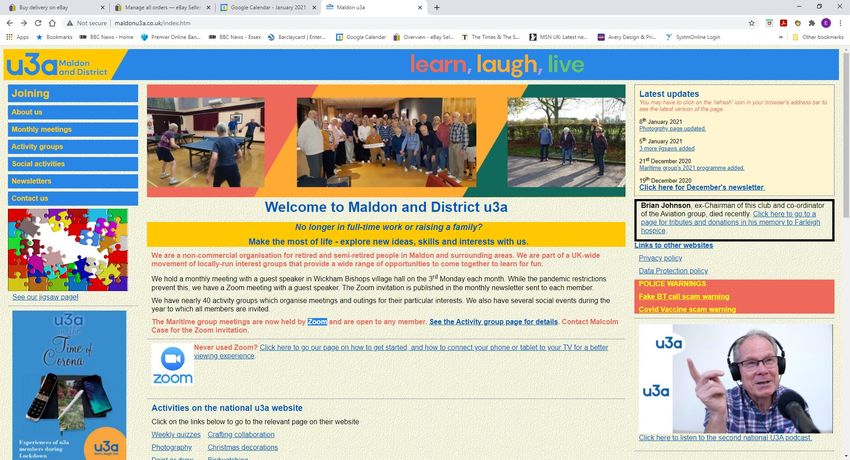
Task: Click the browser forward arrow
Action: click(x=24, y=23)
